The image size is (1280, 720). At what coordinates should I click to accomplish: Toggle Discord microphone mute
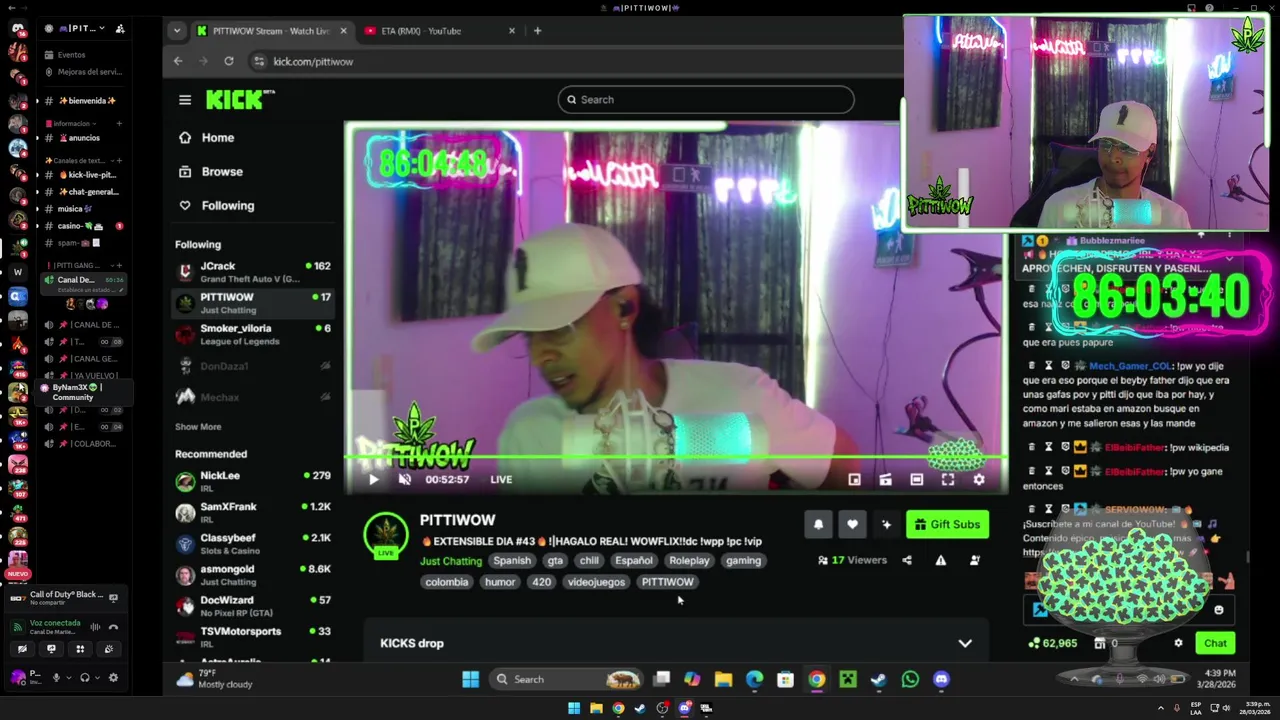coord(56,677)
